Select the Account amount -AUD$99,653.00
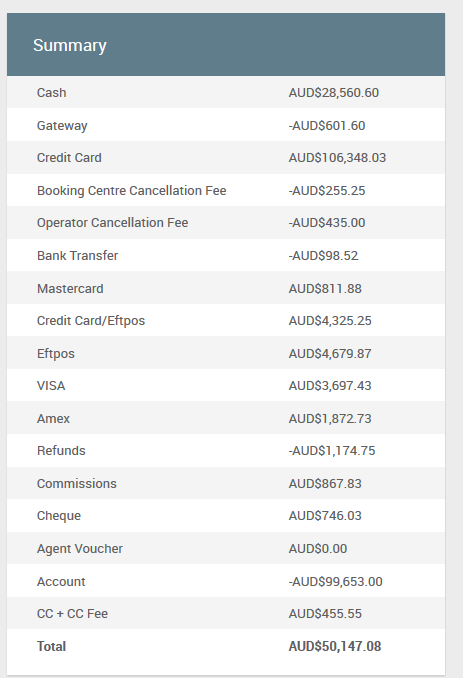463x678 pixels. [335, 581]
